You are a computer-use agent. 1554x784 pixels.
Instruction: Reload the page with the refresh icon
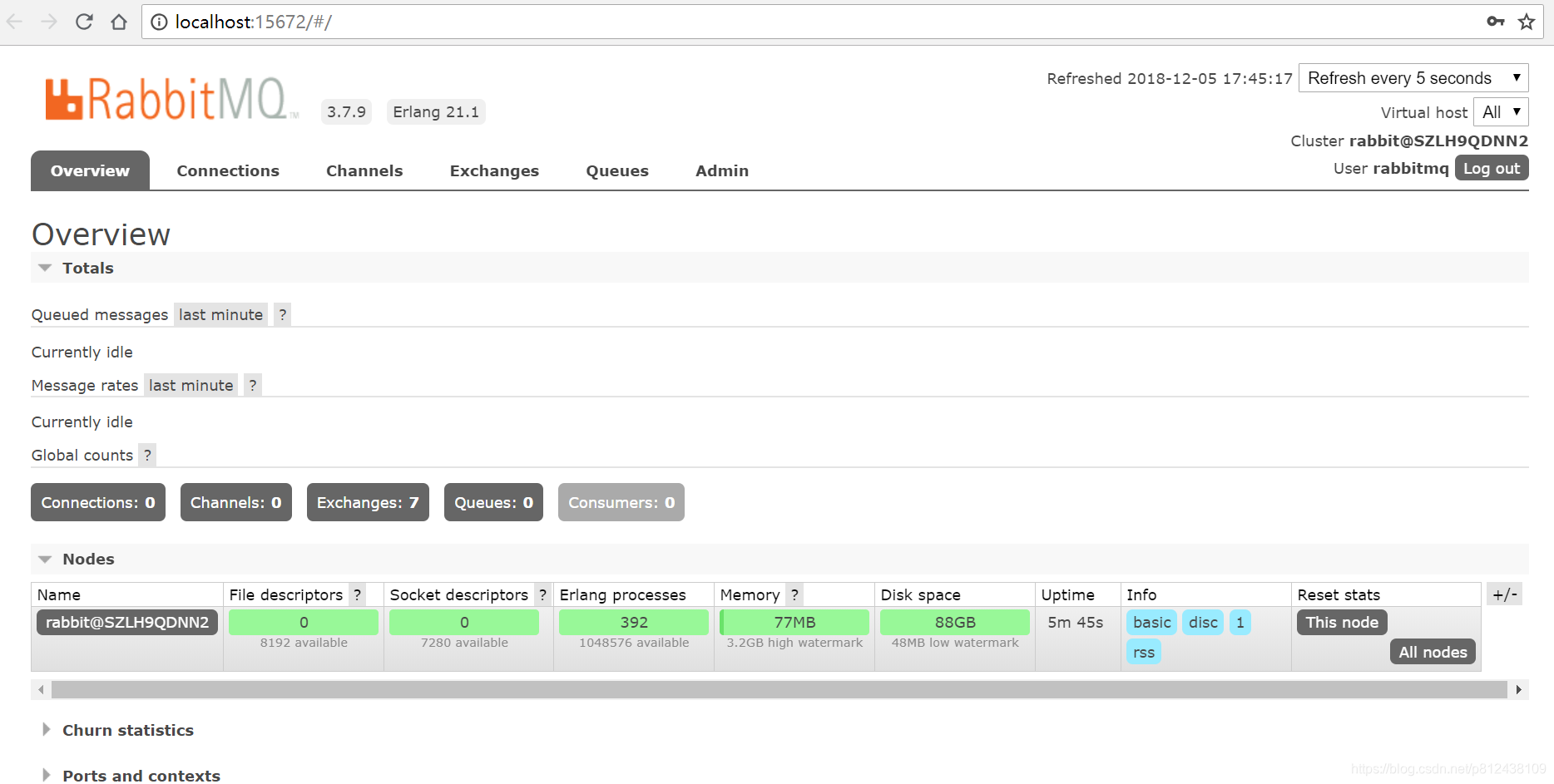tap(84, 22)
